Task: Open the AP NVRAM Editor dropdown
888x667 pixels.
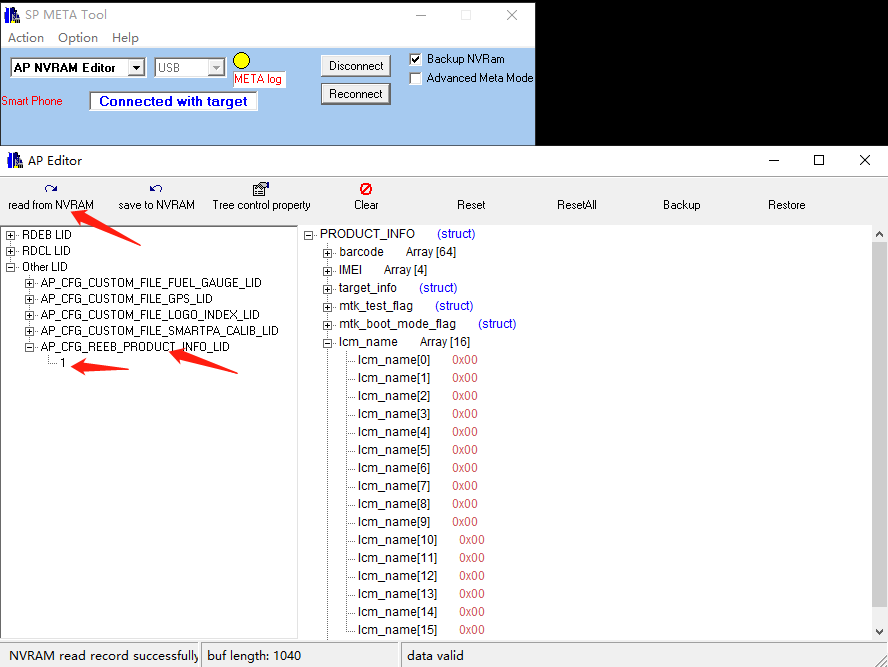Action: click(136, 68)
